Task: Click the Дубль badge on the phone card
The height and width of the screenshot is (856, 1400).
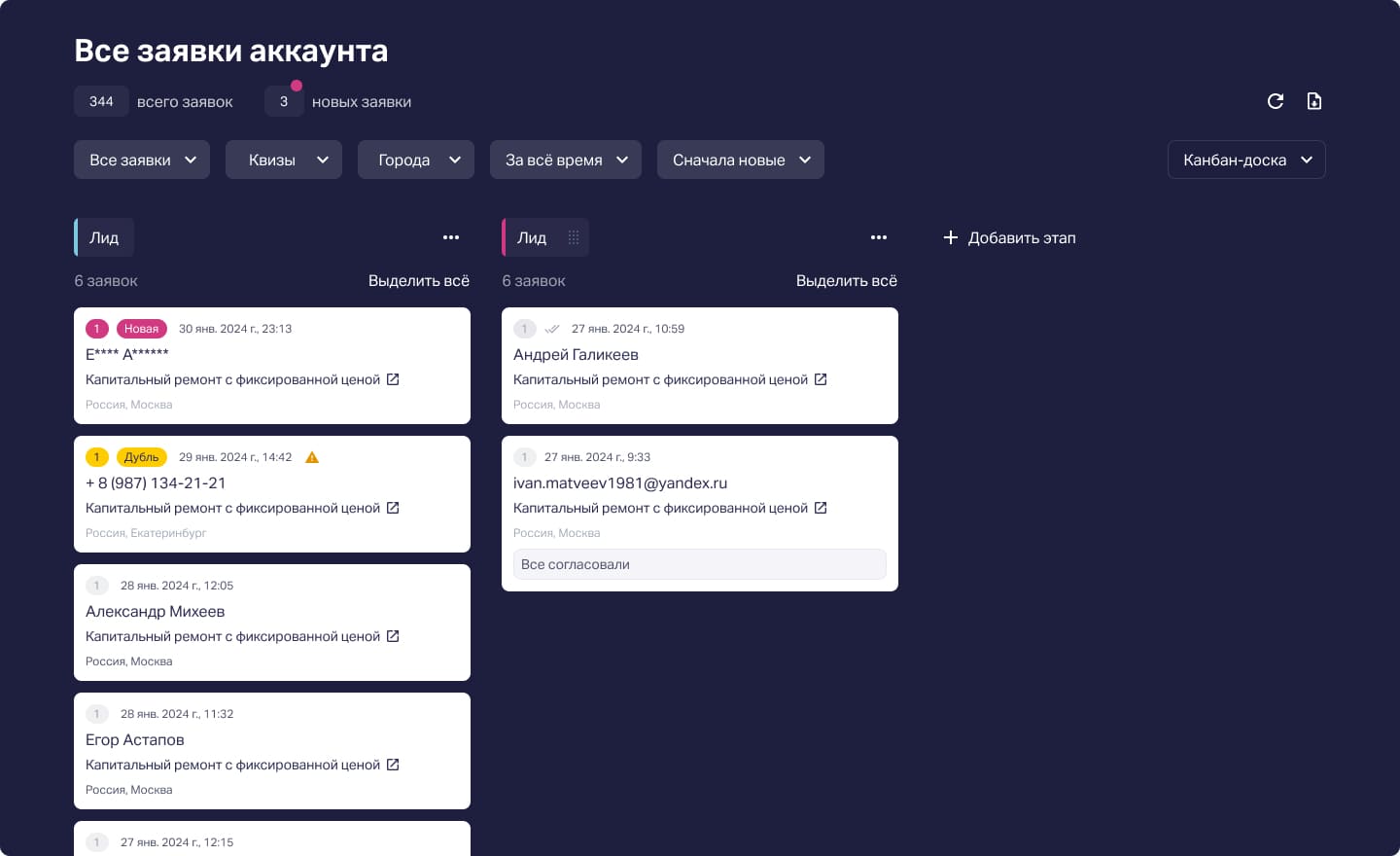Action: click(142, 457)
